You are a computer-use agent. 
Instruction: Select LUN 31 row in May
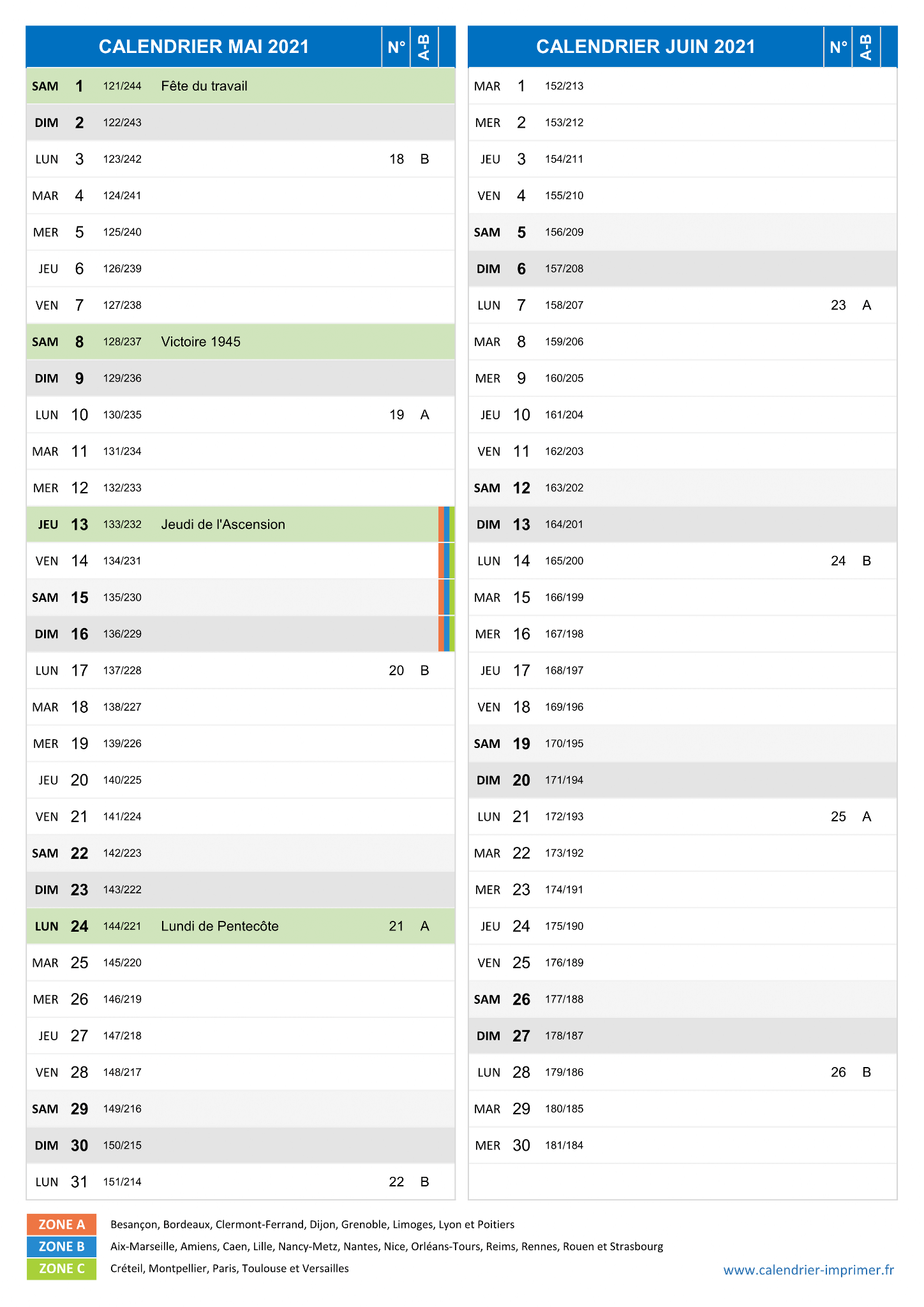click(x=241, y=1182)
